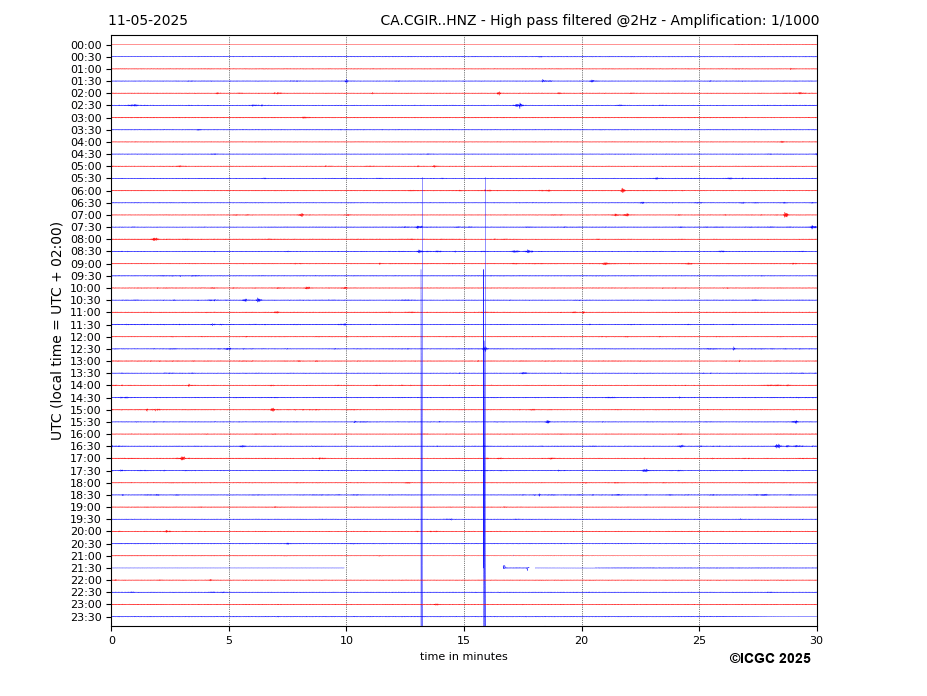Choose the 05:30 row time label

(86, 179)
